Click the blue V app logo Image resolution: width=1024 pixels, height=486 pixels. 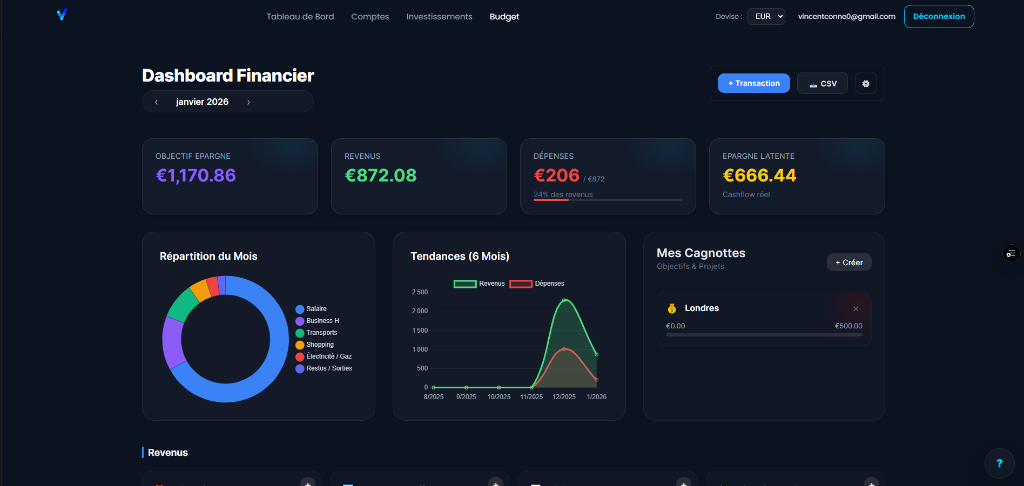[62, 15]
